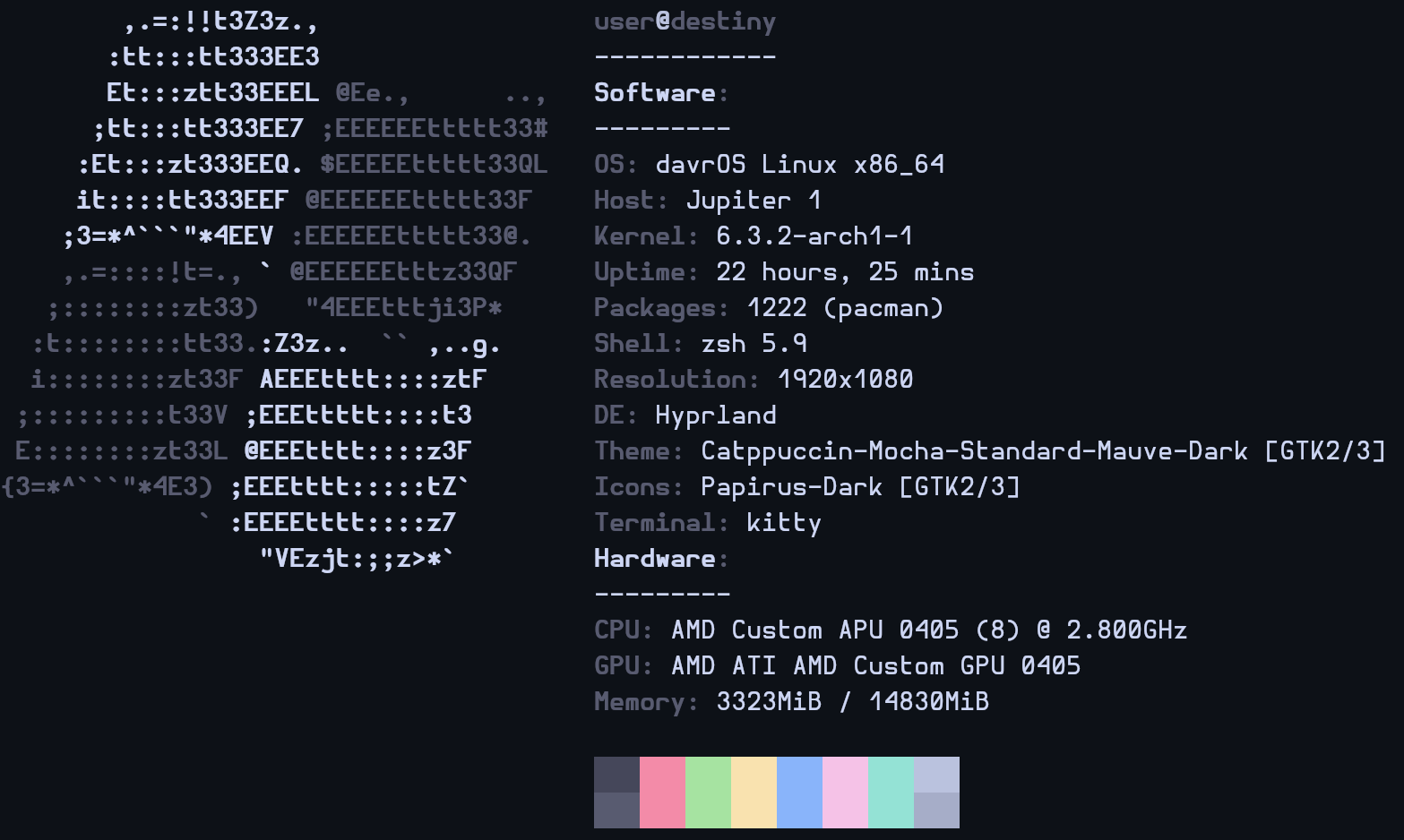Select the '1920x1080' resolution value

point(845,380)
